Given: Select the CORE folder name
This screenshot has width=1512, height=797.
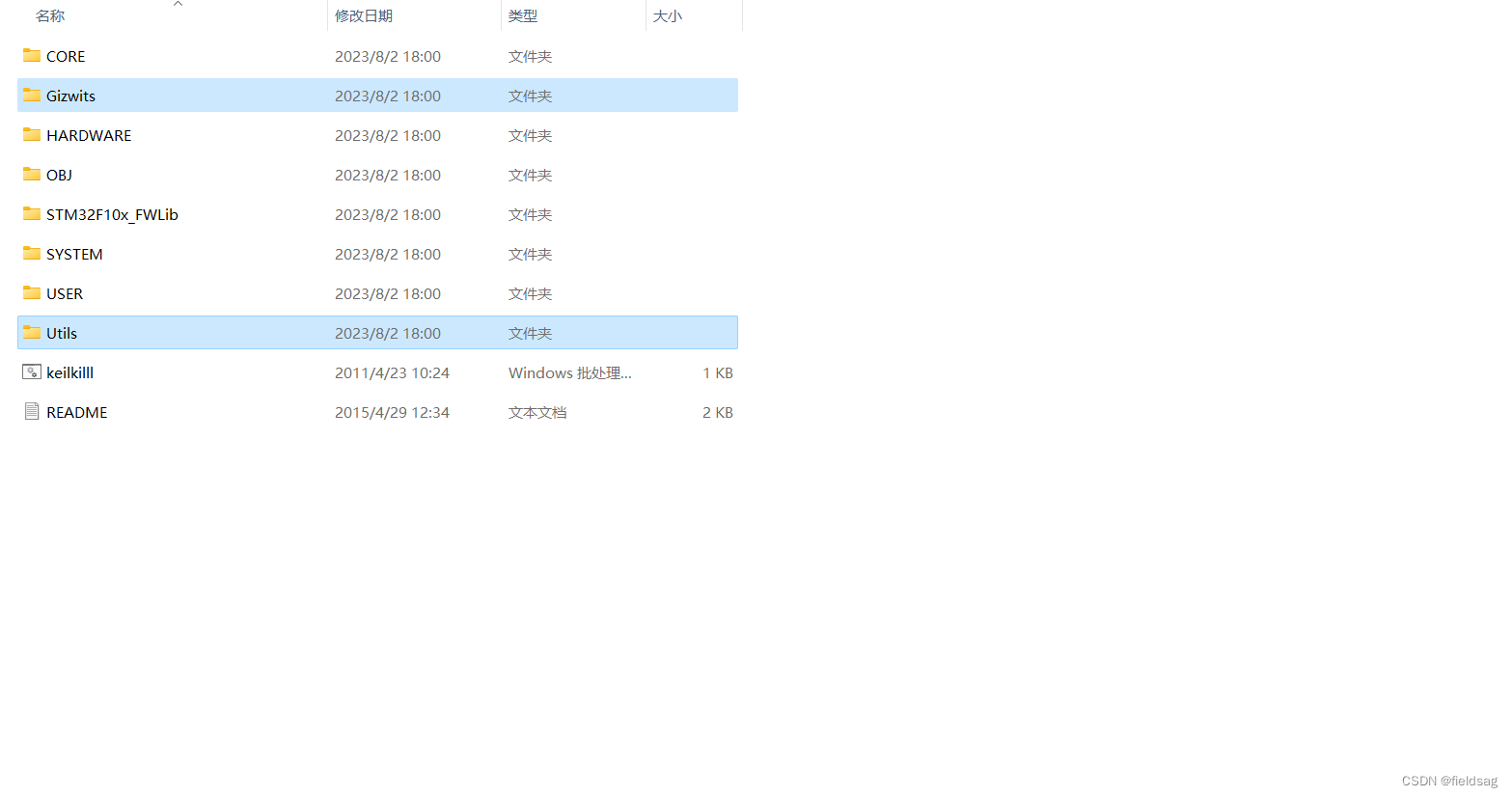Looking at the screenshot, I should click(x=66, y=56).
